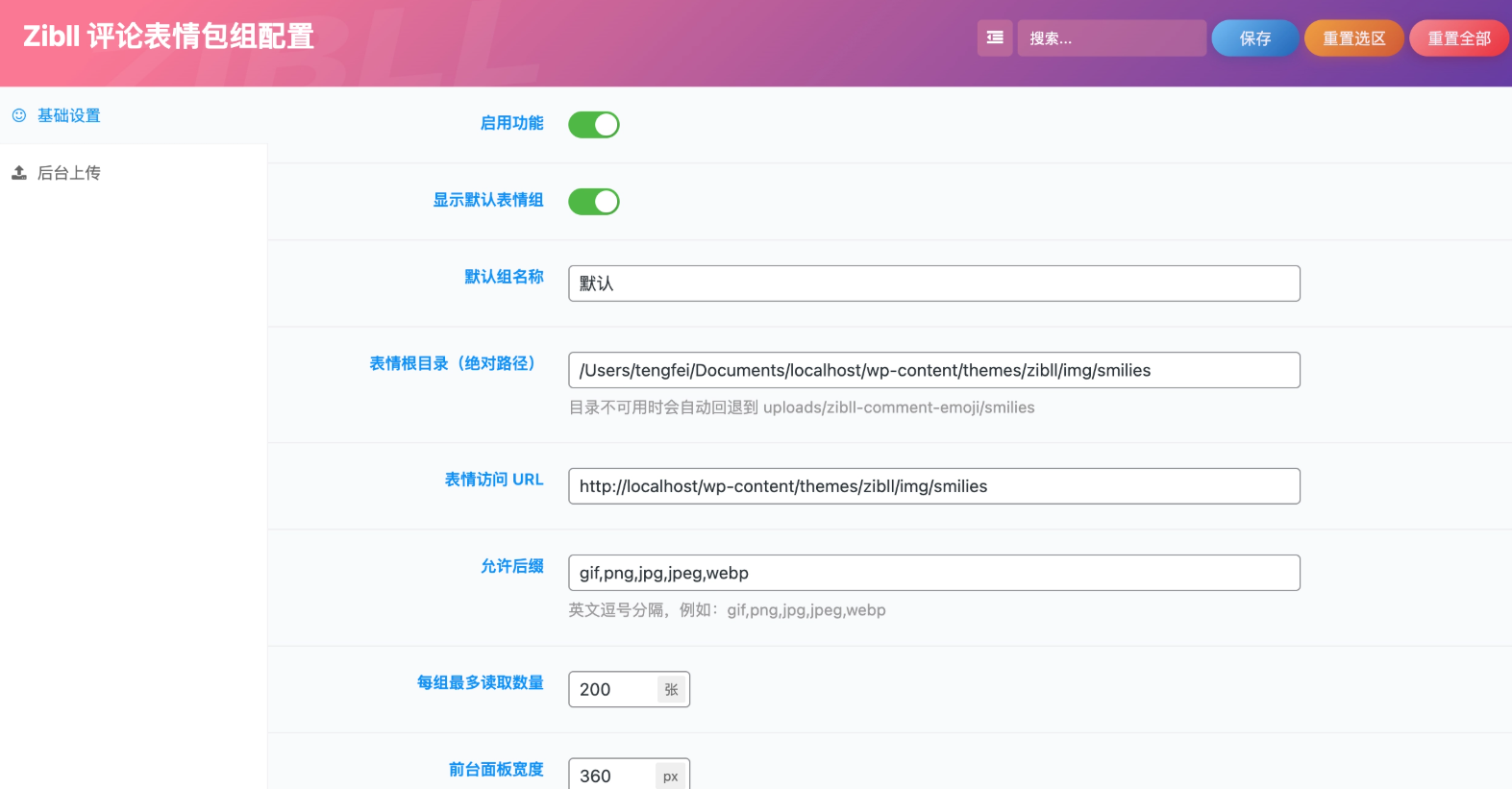1512x789 pixels.
Task: Click the 每组最多读取数量 number field
Action: coord(613,689)
